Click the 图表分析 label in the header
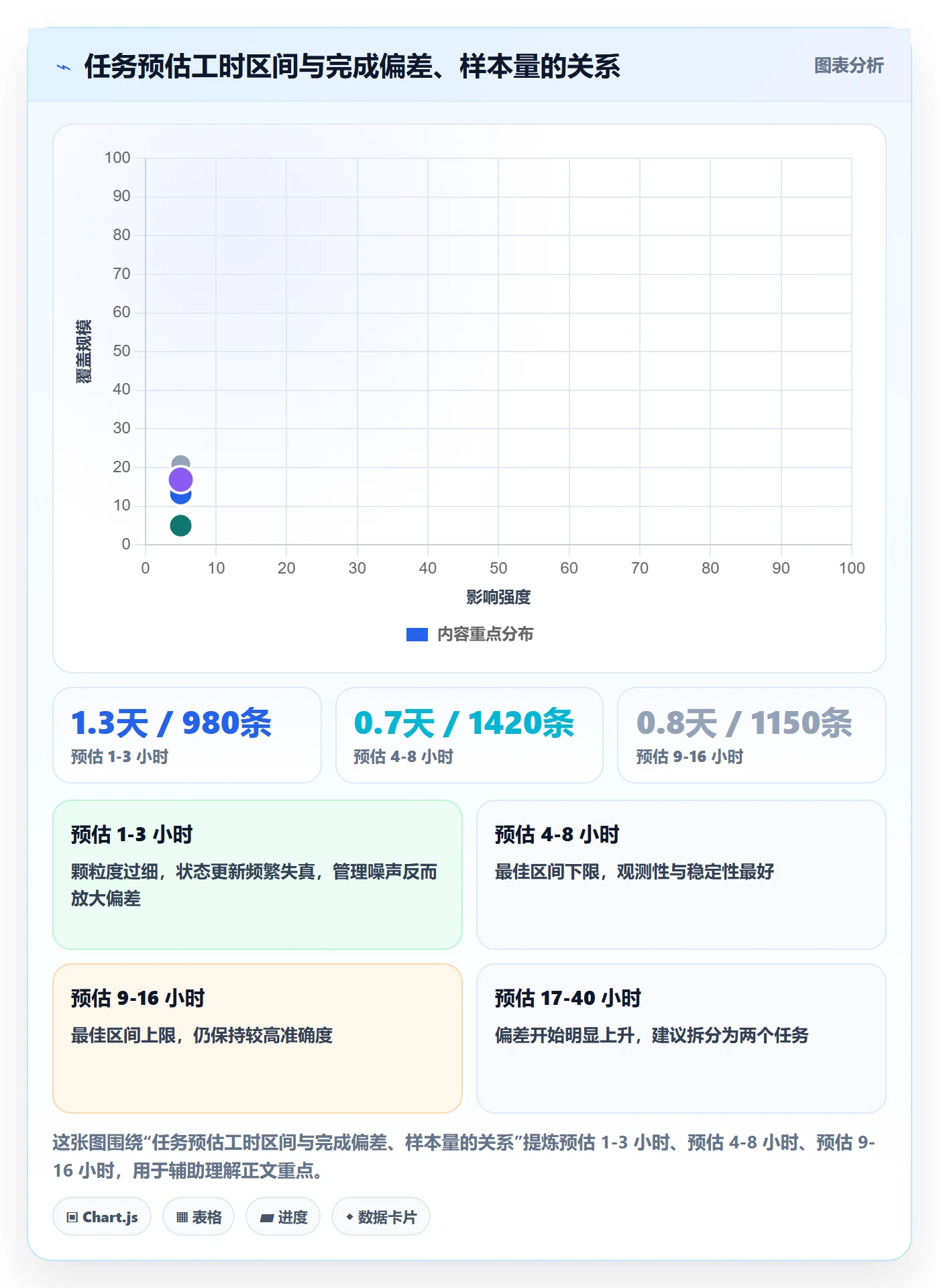 [848, 66]
